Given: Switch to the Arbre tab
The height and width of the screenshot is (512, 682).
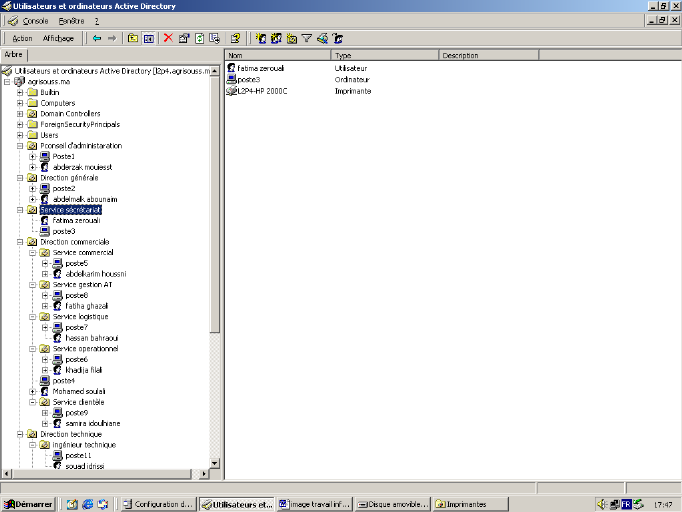Looking at the screenshot, I should point(14,54).
